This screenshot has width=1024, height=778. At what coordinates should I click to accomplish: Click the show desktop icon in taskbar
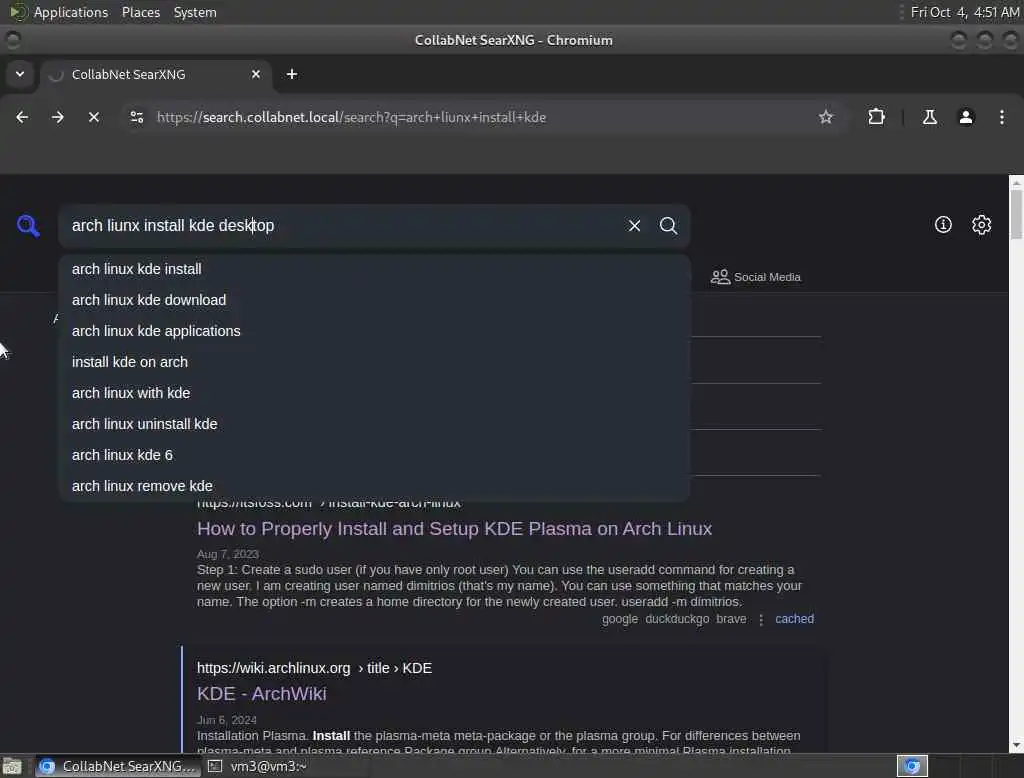click(12, 766)
